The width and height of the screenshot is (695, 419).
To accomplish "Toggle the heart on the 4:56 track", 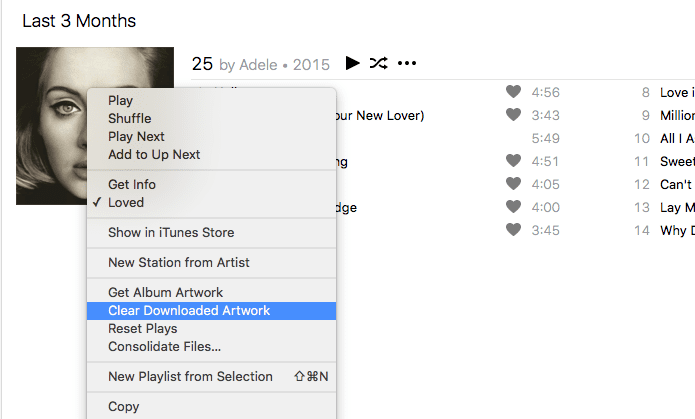I will [513, 92].
